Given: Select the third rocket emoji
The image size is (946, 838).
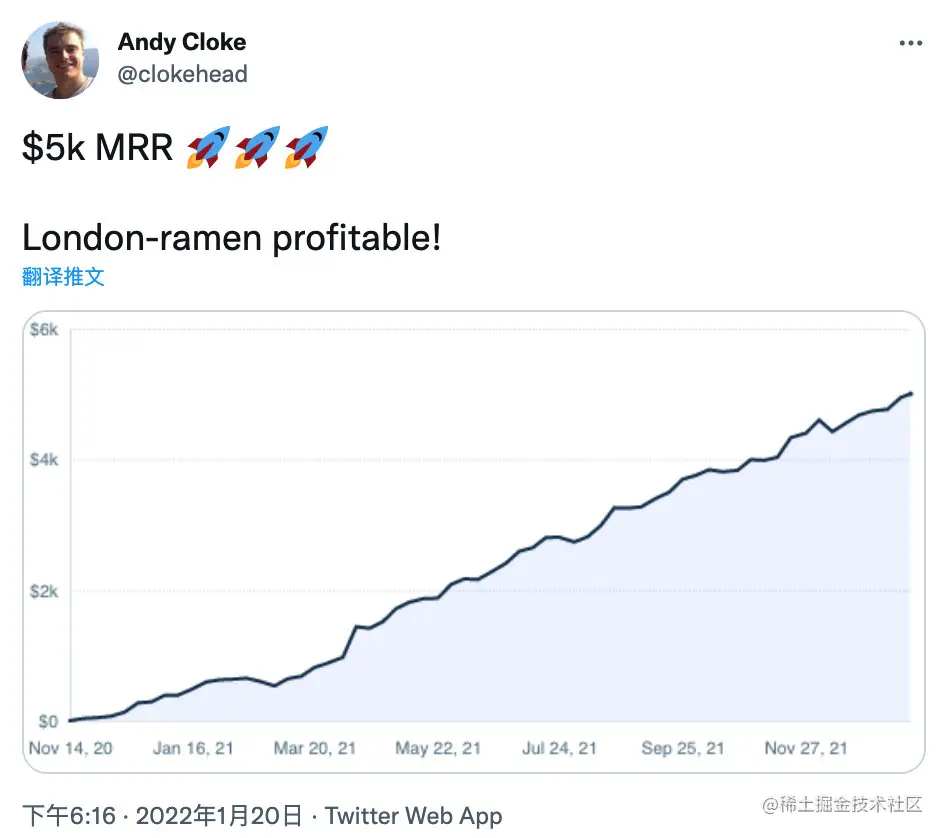Looking at the screenshot, I should pyautogui.click(x=306, y=147).
